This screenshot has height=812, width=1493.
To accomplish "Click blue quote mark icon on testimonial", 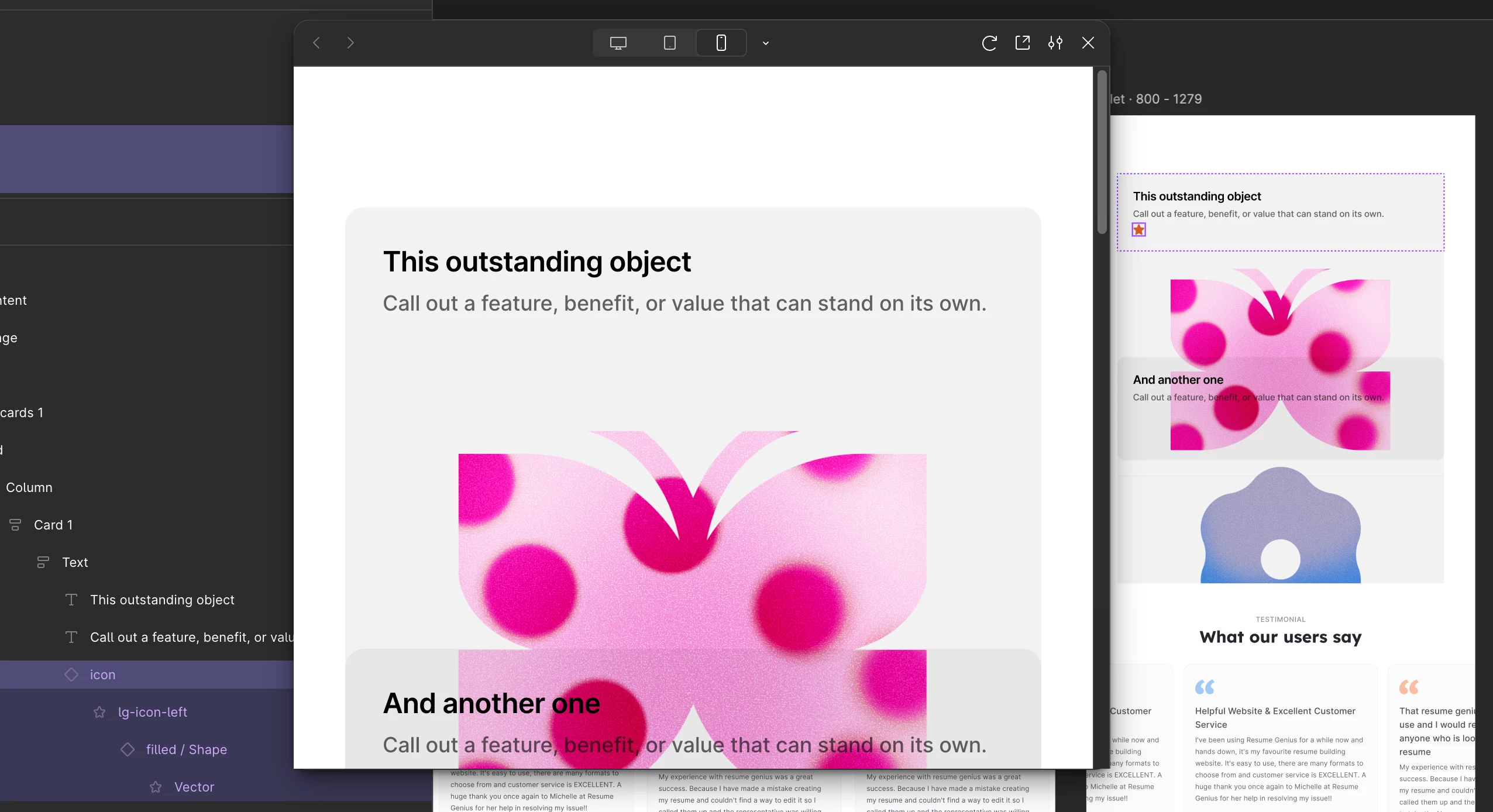I will 1205,687.
